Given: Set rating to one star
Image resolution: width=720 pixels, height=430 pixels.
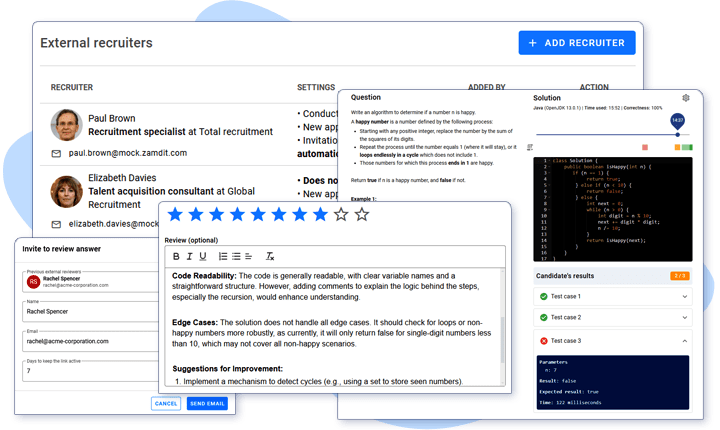Looking at the screenshot, I should tap(175, 214).
